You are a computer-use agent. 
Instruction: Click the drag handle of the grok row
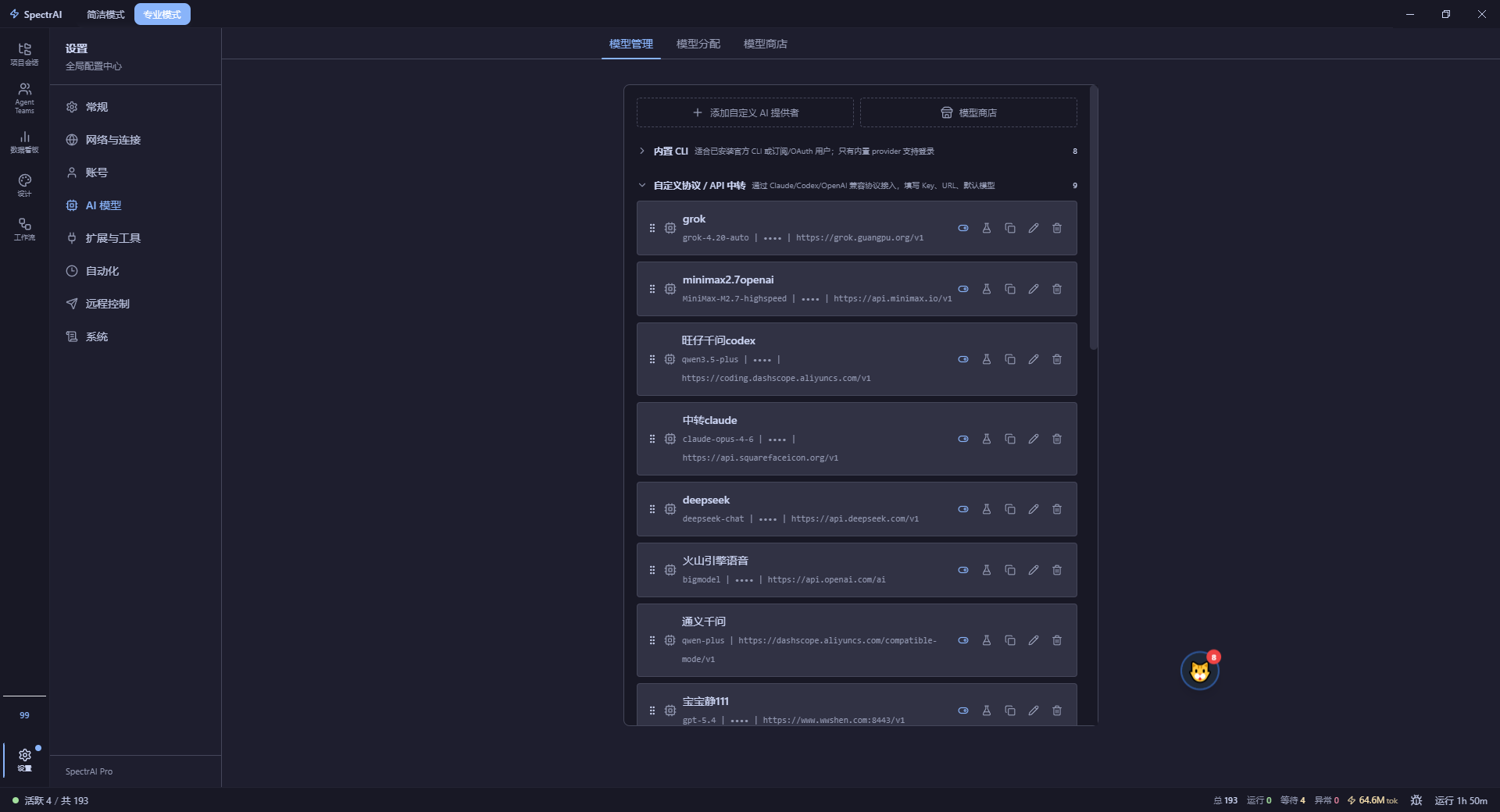click(x=652, y=228)
